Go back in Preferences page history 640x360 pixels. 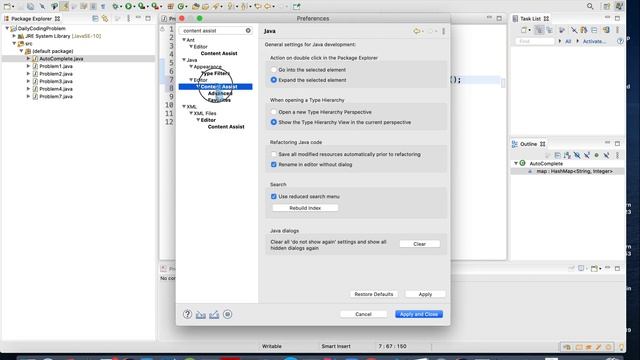(416, 31)
